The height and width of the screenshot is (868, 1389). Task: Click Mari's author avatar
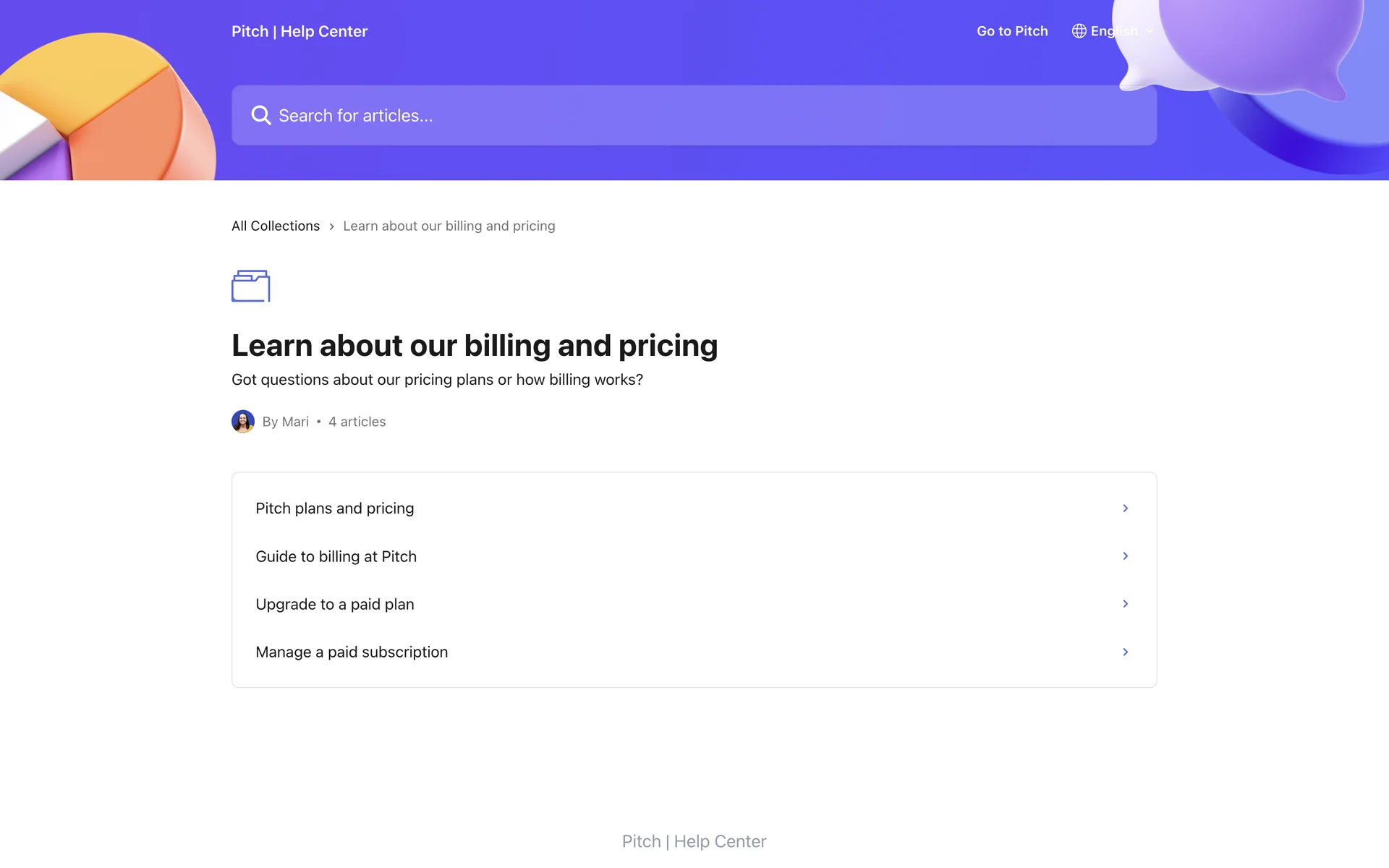[x=243, y=422]
